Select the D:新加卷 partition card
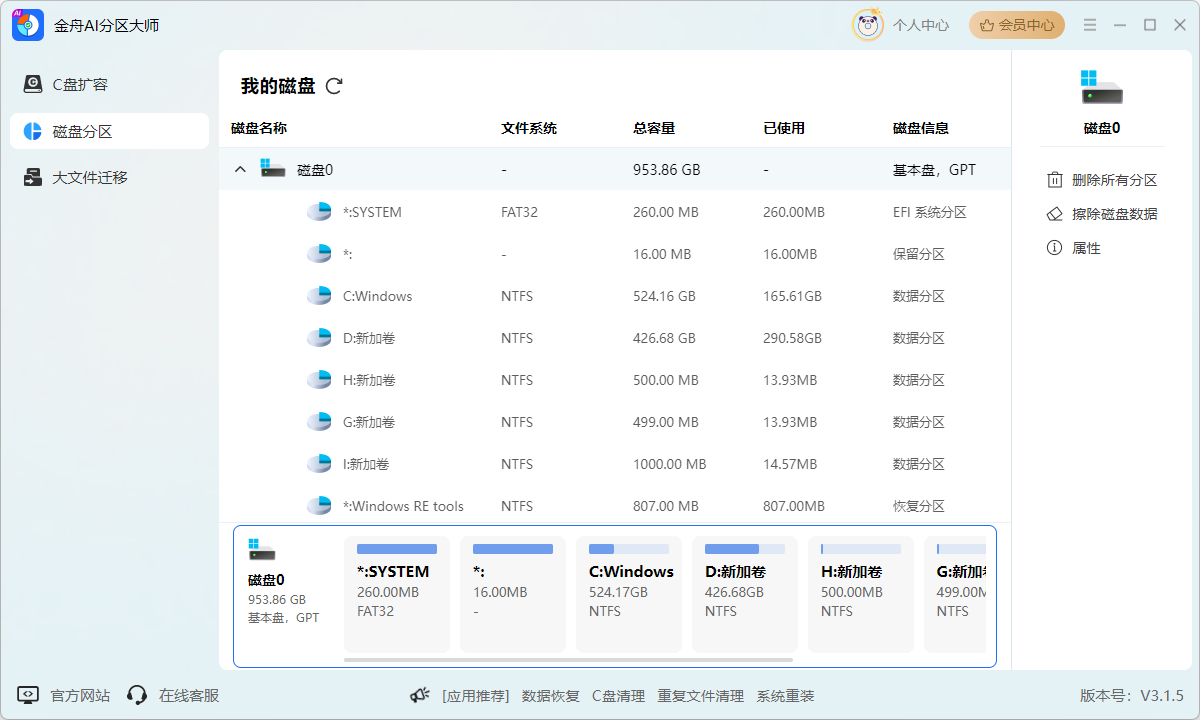The image size is (1200, 720). pos(744,594)
